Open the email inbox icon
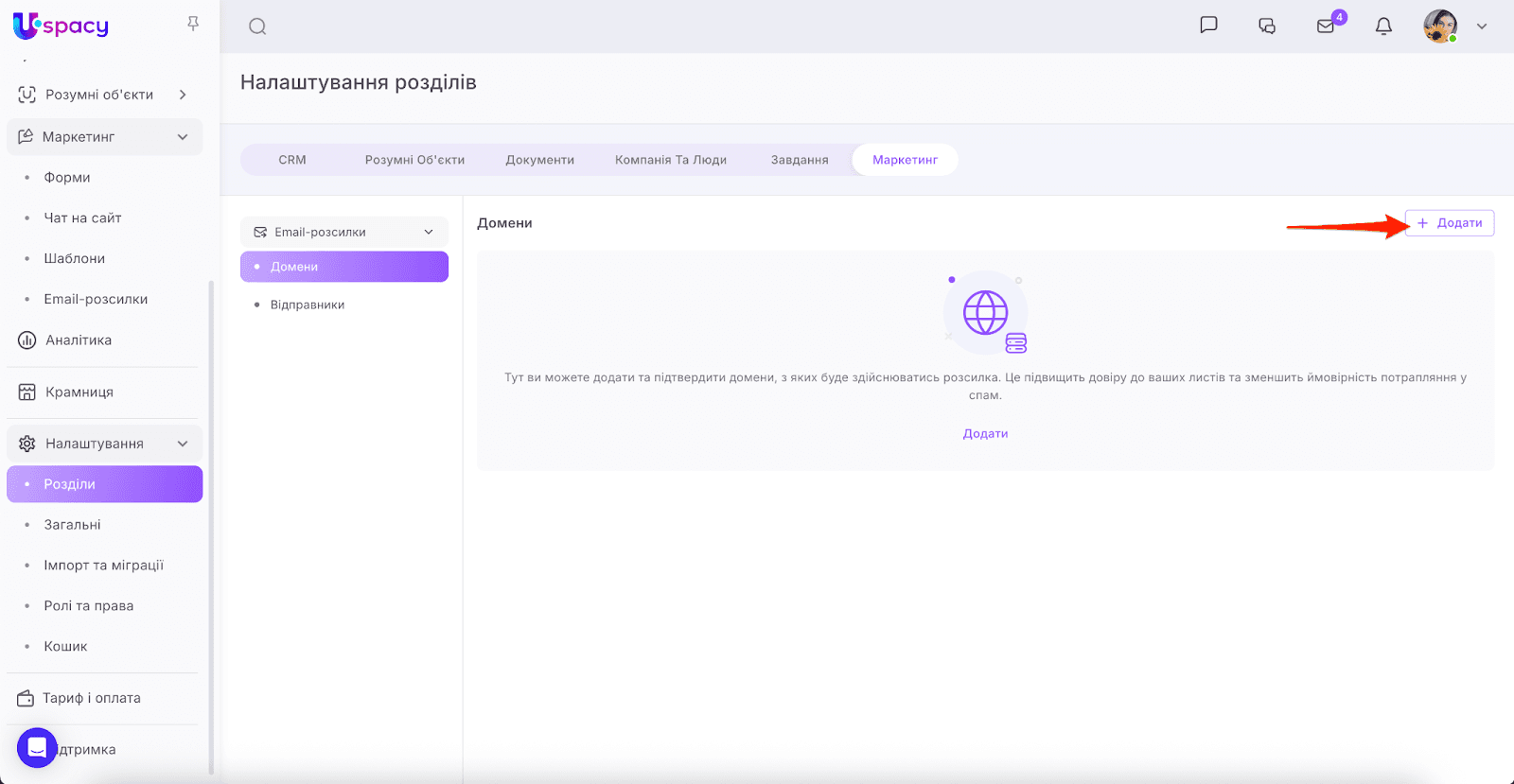Viewport: 1514px width, 784px height. [x=1326, y=26]
